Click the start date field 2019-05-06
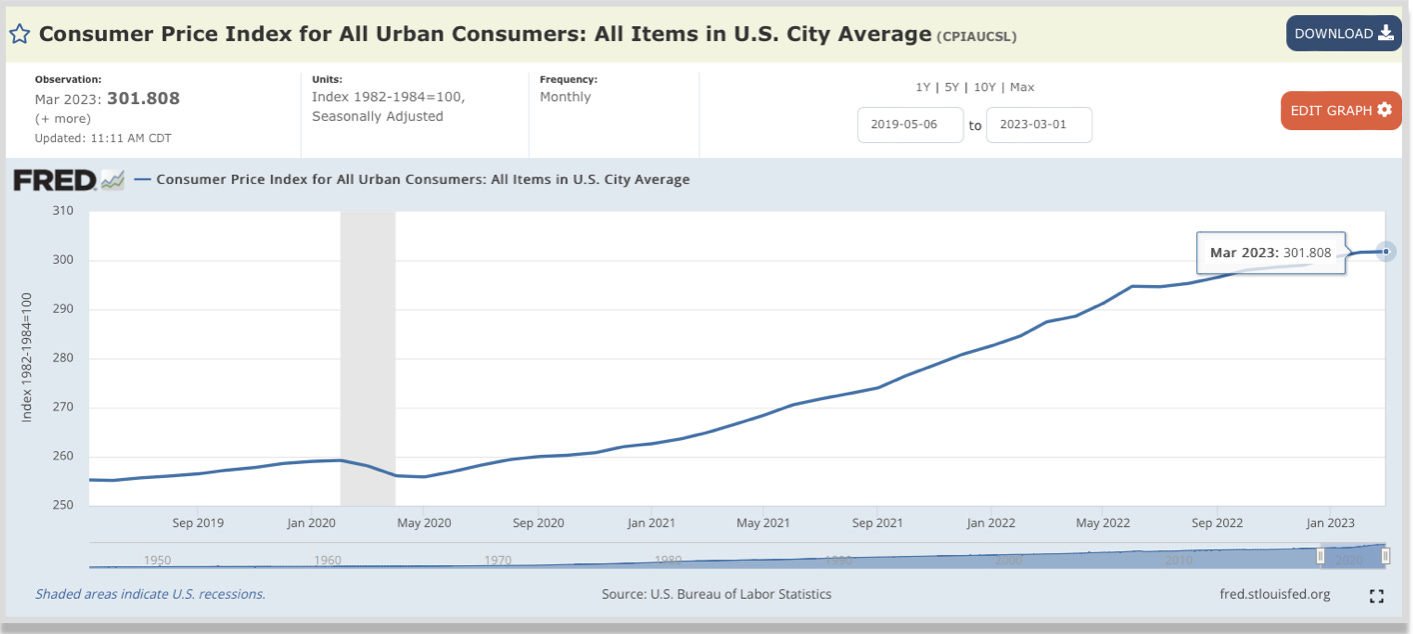The width and height of the screenshot is (1413, 634). point(910,125)
